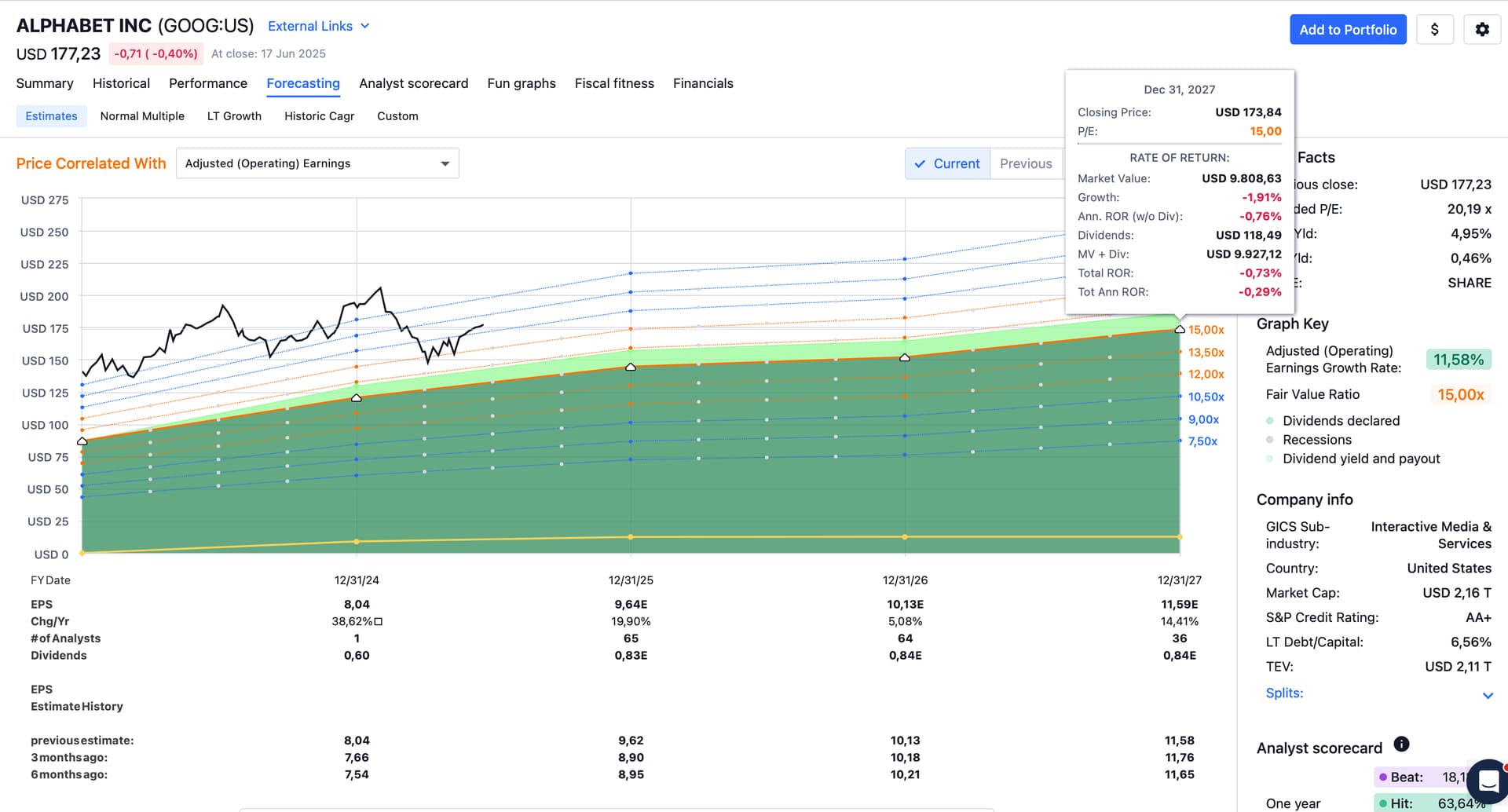This screenshot has width=1508, height=812.
Task: Open the Summary tab
Action: (x=45, y=83)
